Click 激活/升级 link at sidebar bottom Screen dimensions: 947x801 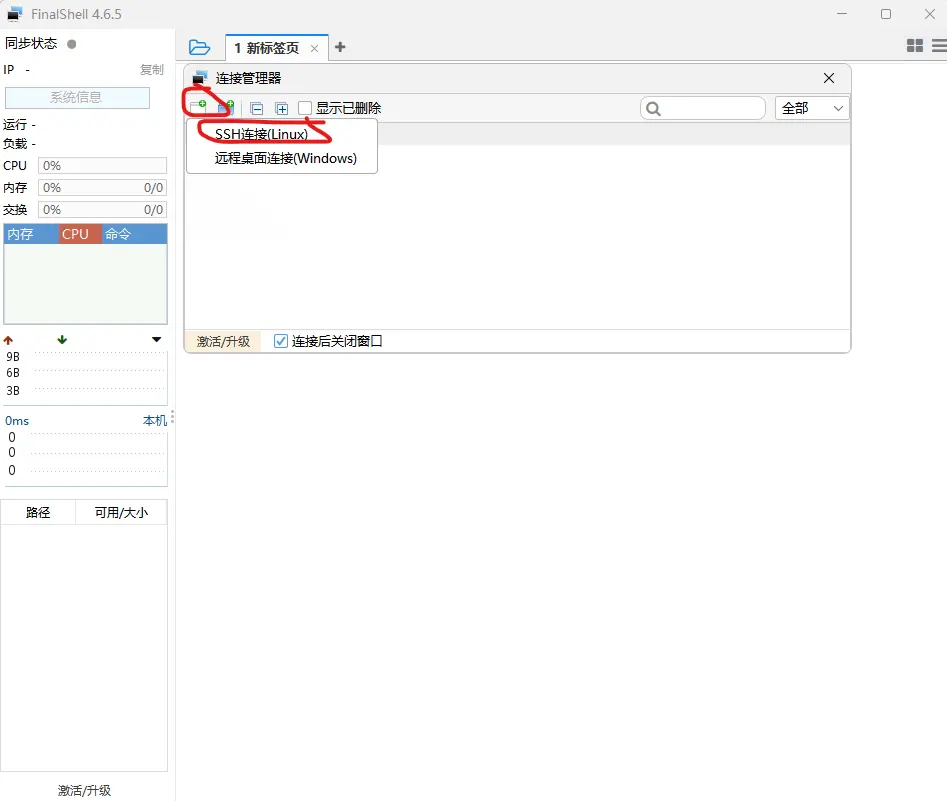84,790
